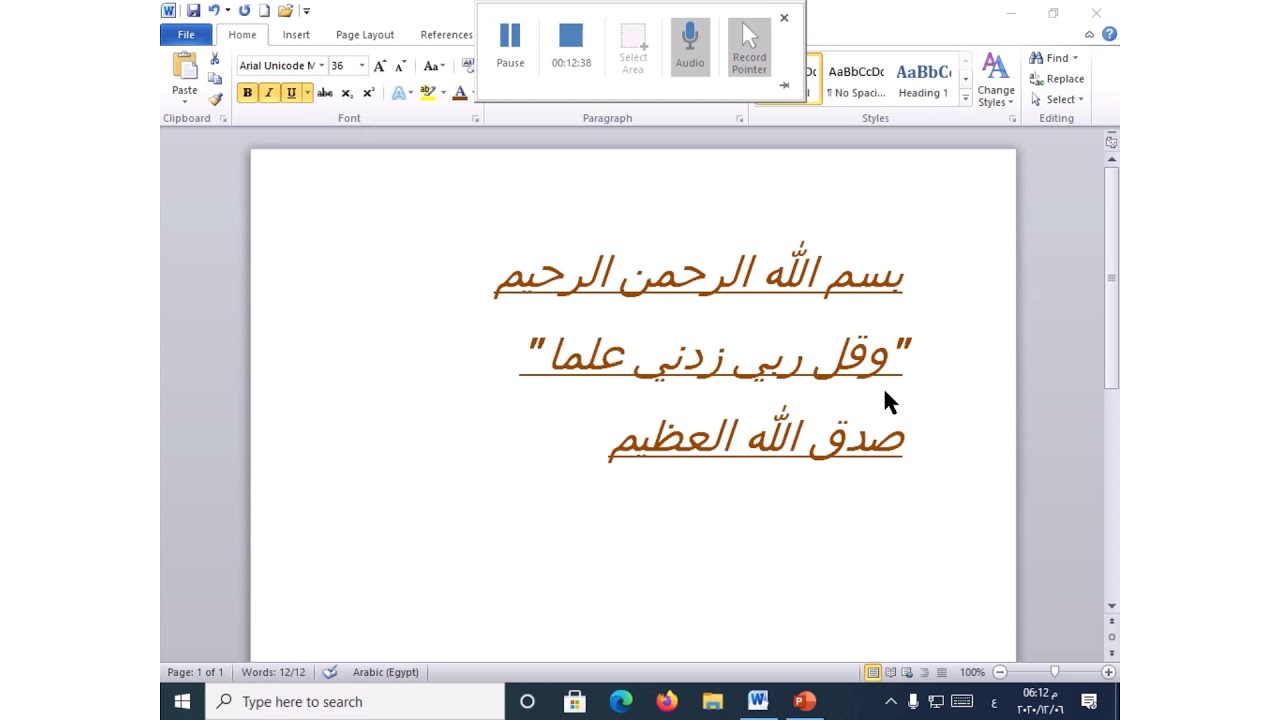Toggle Underline formatting off

pyautogui.click(x=291, y=93)
